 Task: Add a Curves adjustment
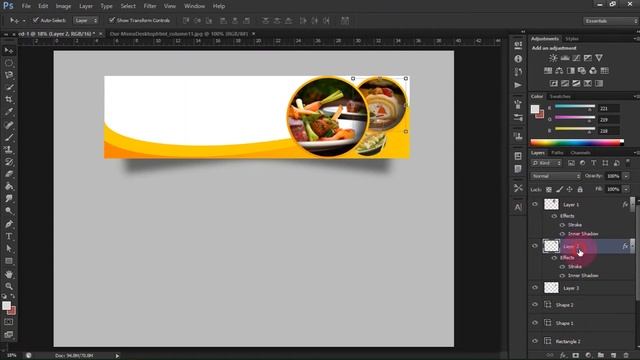(576, 58)
